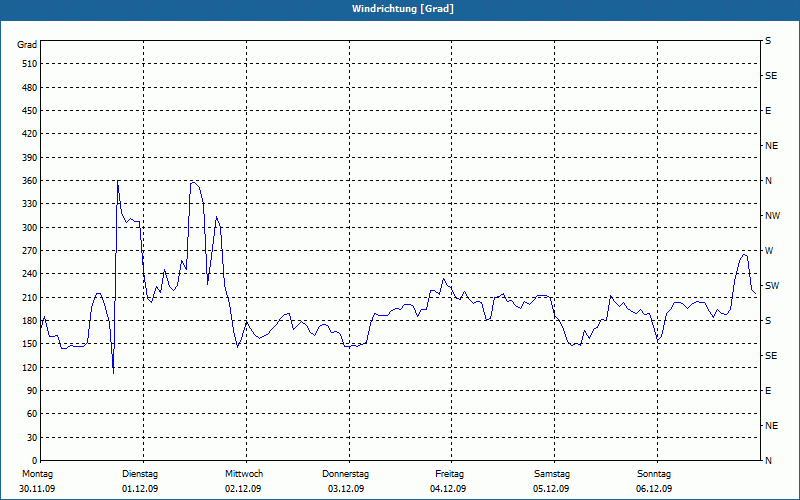Screen dimensions: 800x500
Task: Select the 270 degree axis value
Action: pos(30,251)
